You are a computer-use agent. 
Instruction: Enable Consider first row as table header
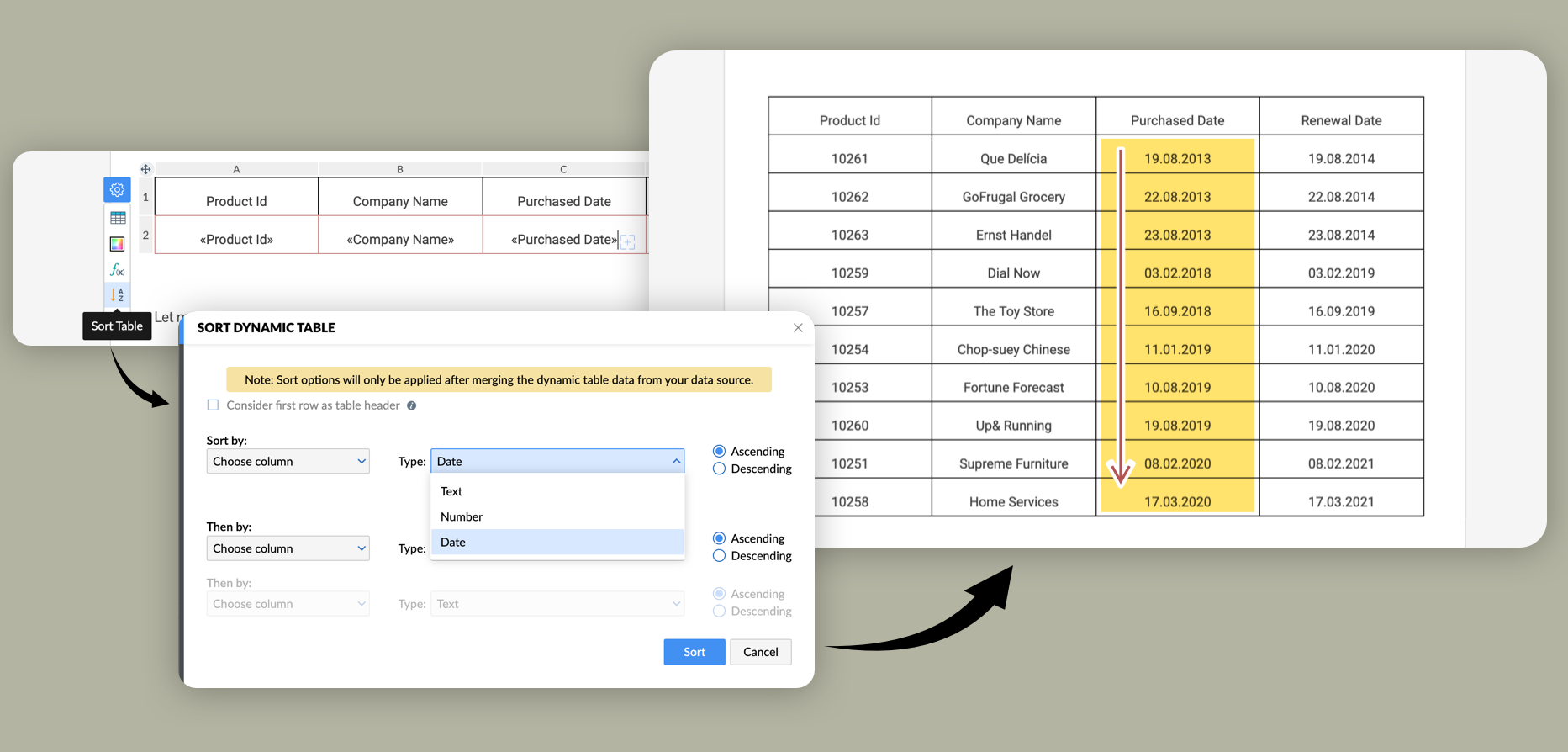[x=214, y=405]
